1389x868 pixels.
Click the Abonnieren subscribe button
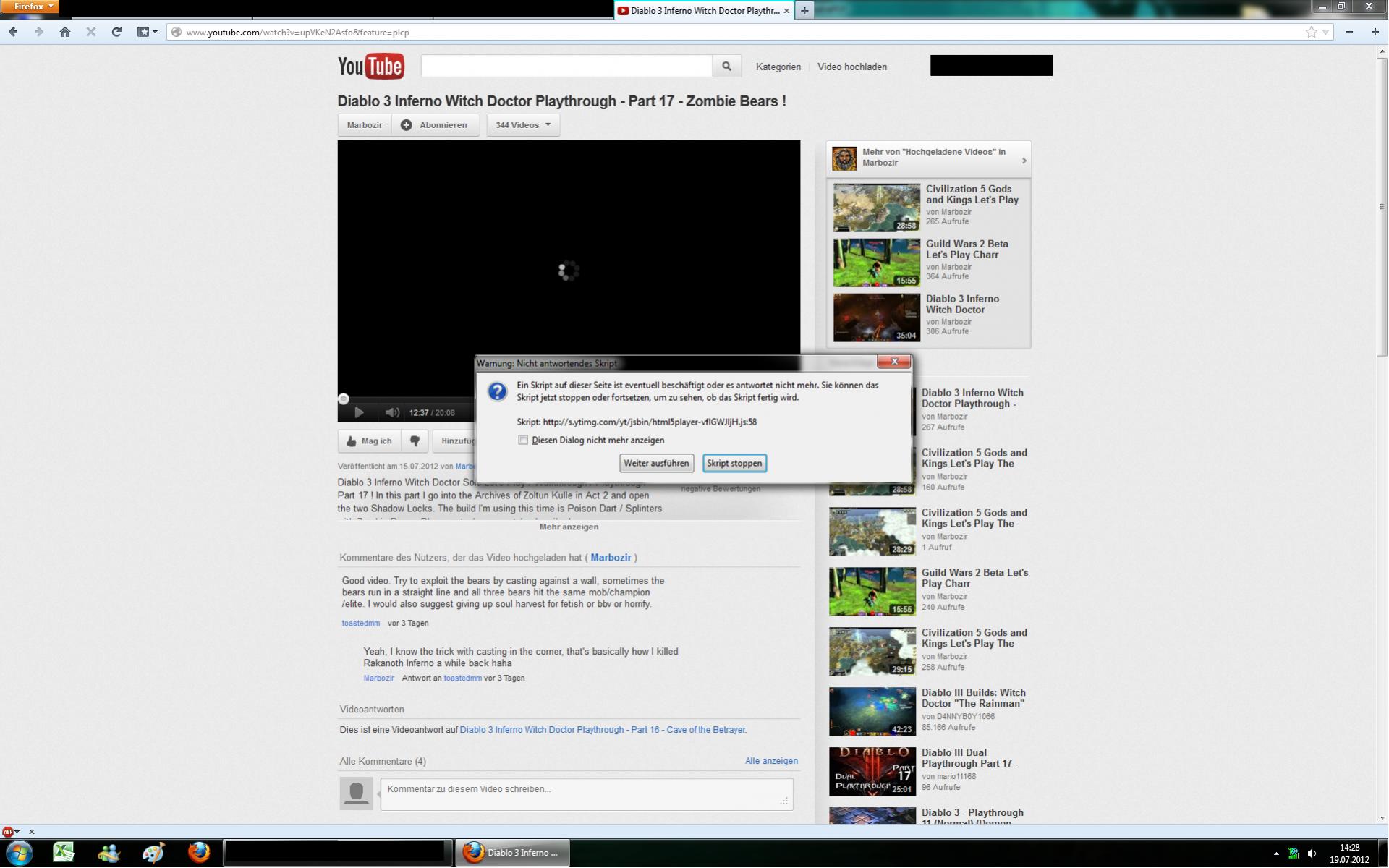pyautogui.click(x=435, y=125)
